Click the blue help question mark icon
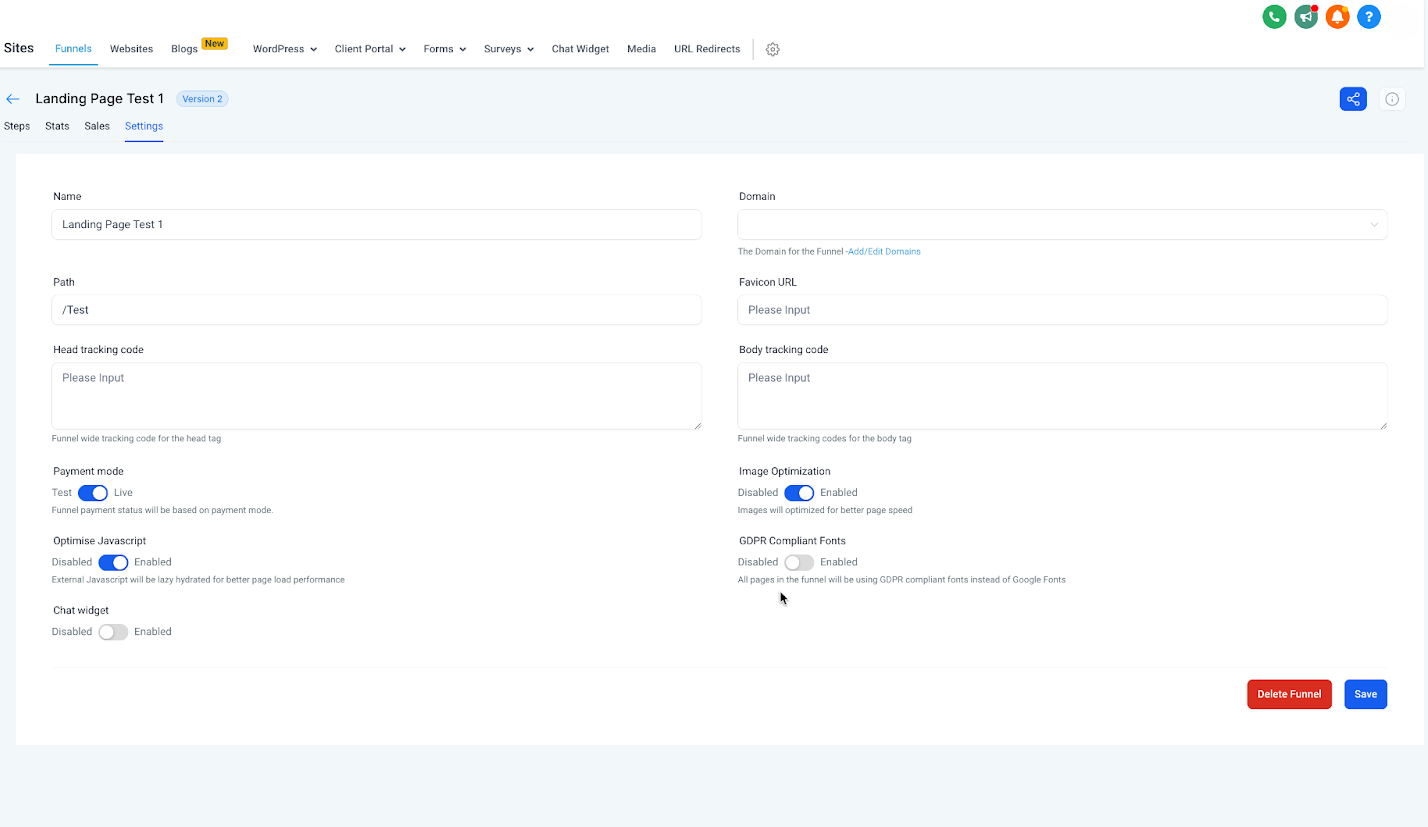The width and height of the screenshot is (1428, 827). point(1369,16)
